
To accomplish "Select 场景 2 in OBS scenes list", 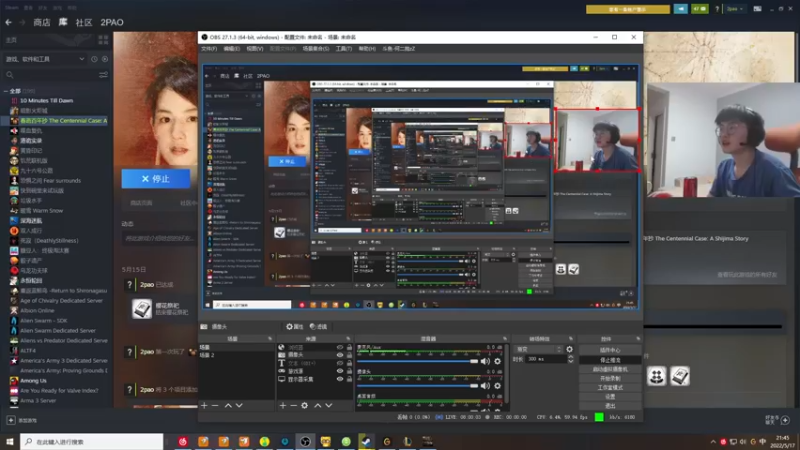I will (x=207, y=355).
